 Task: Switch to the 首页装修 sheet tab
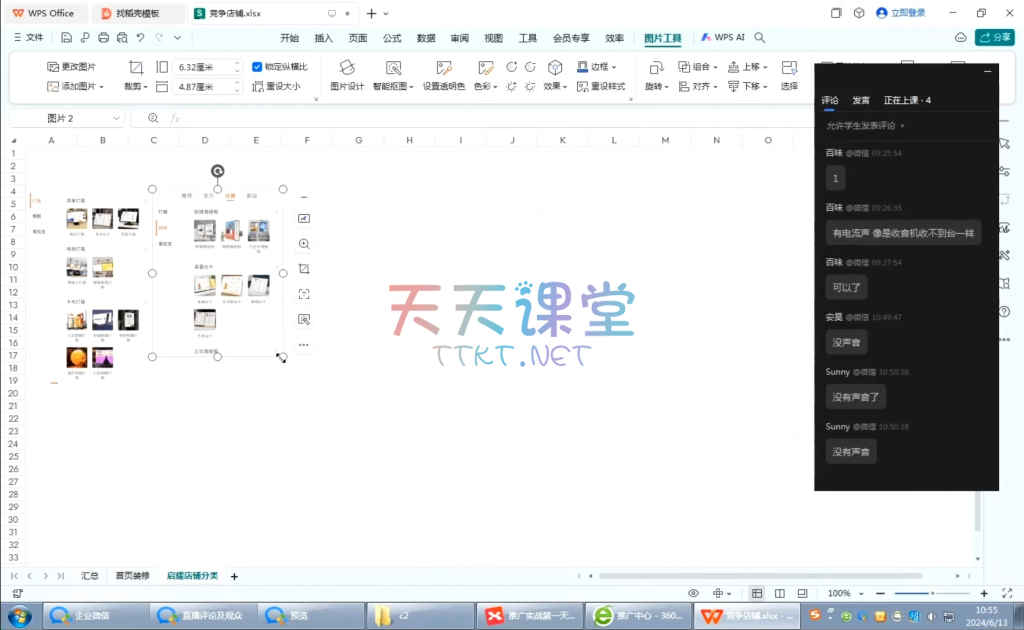pos(132,576)
